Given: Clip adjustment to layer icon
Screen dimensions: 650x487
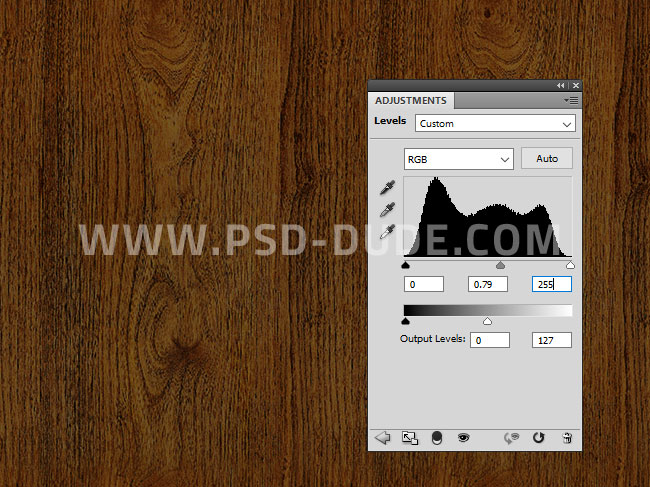Looking at the screenshot, I should [437, 438].
